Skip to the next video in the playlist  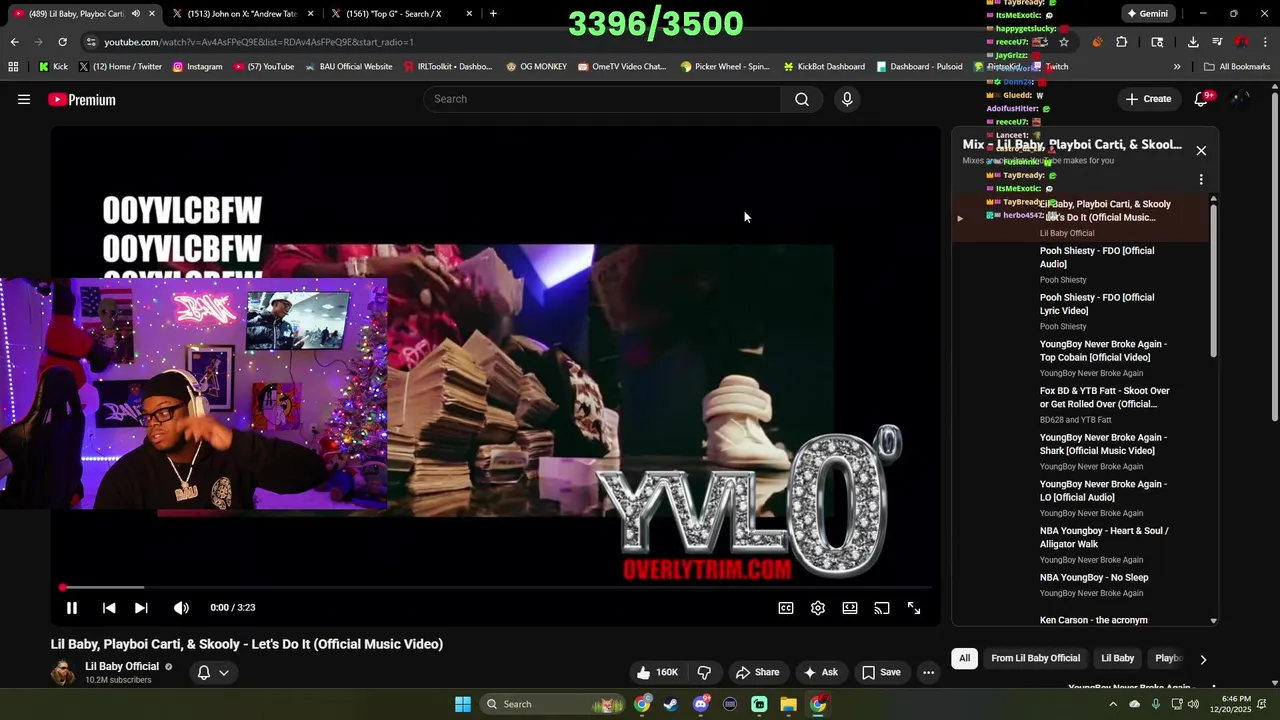[x=141, y=608]
